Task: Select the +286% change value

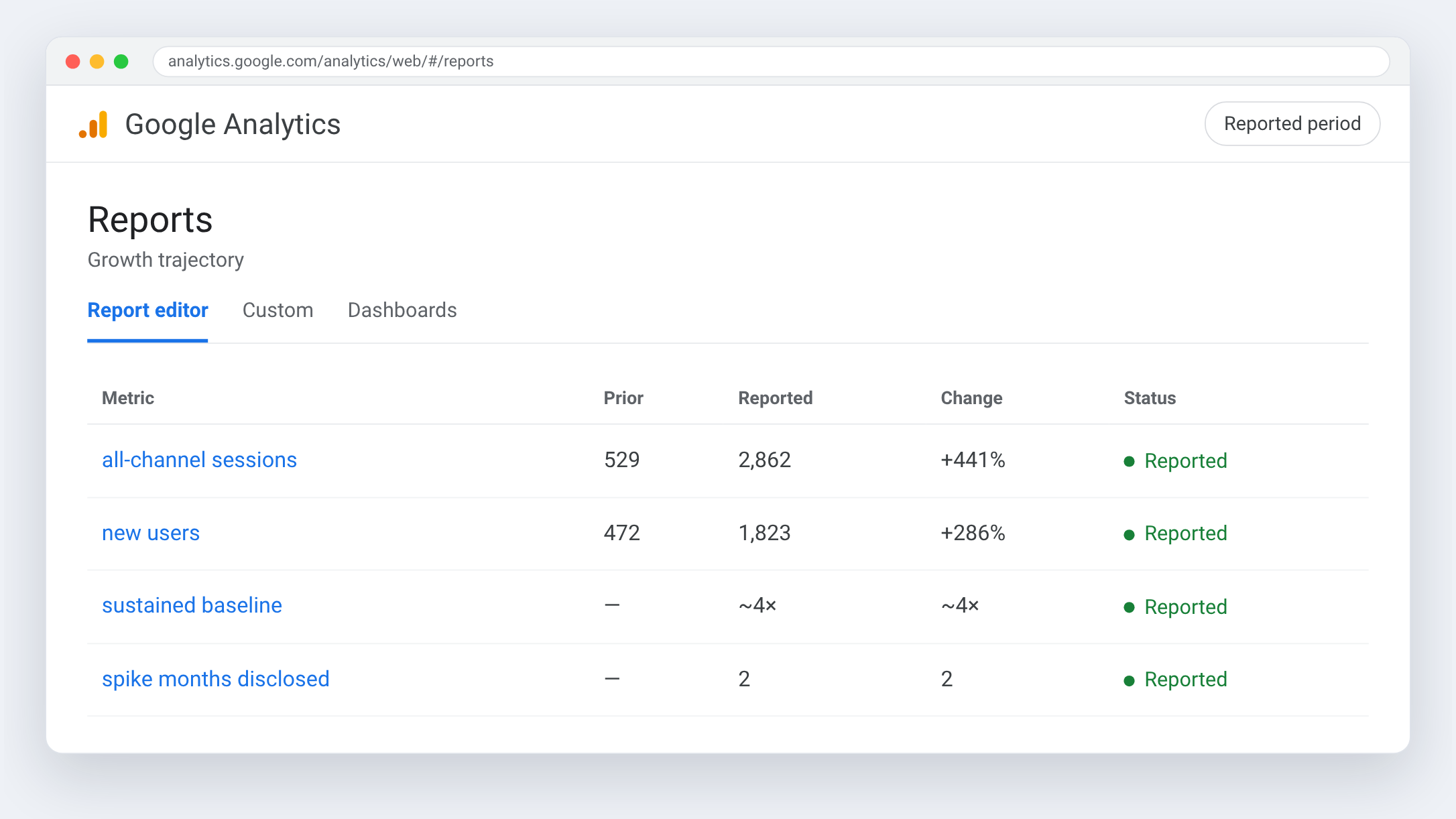Action: pyautogui.click(x=973, y=533)
